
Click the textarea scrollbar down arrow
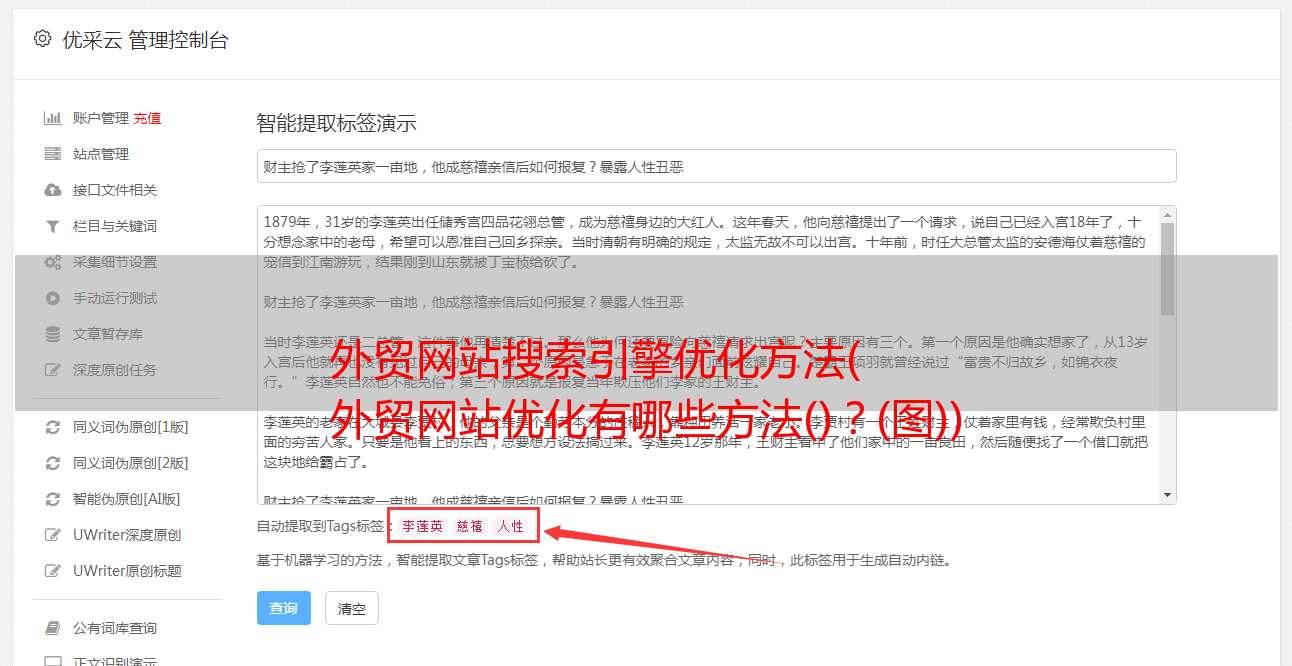1168,495
